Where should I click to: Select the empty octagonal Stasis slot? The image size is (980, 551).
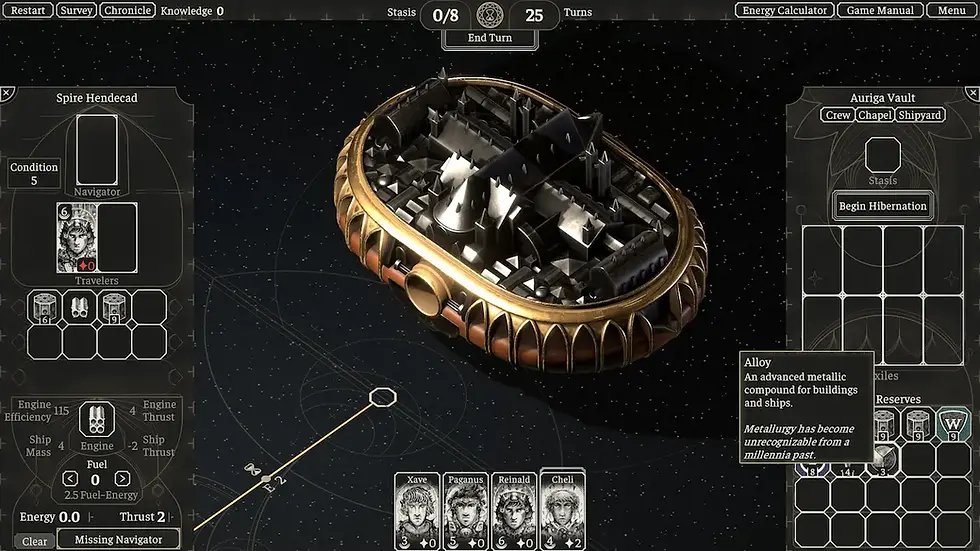pos(882,154)
